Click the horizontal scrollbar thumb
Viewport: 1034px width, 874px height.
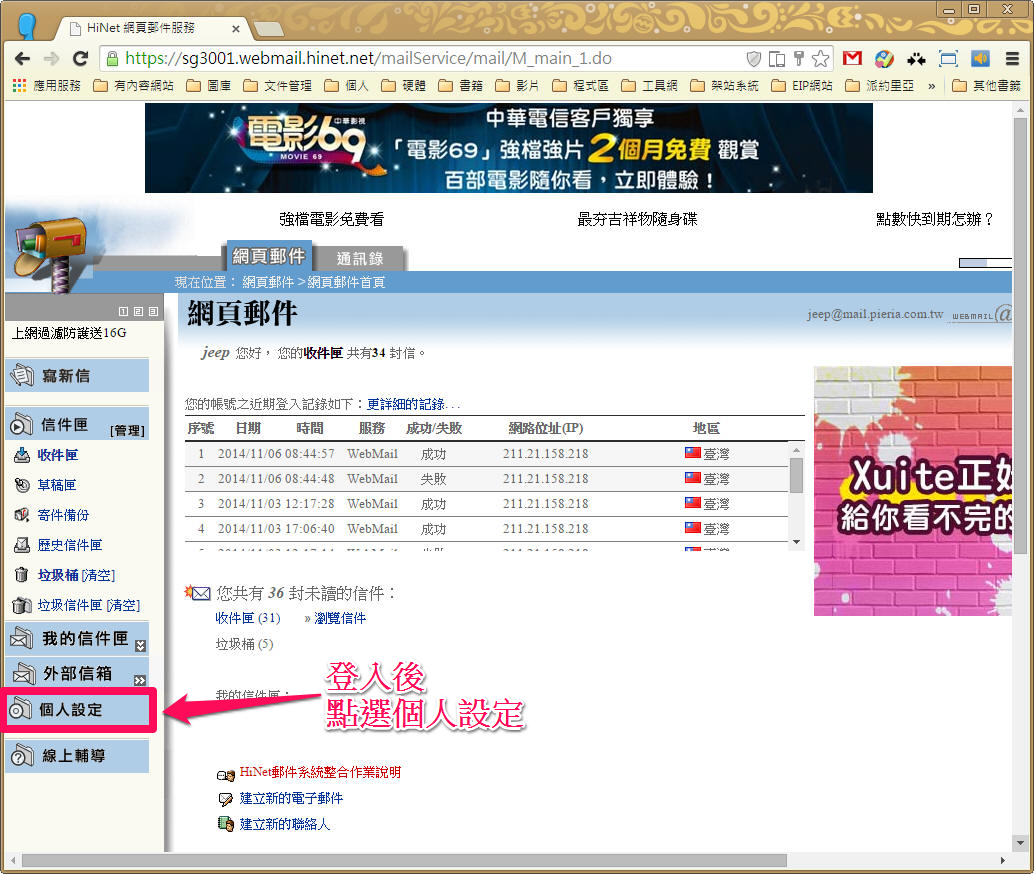[404, 861]
